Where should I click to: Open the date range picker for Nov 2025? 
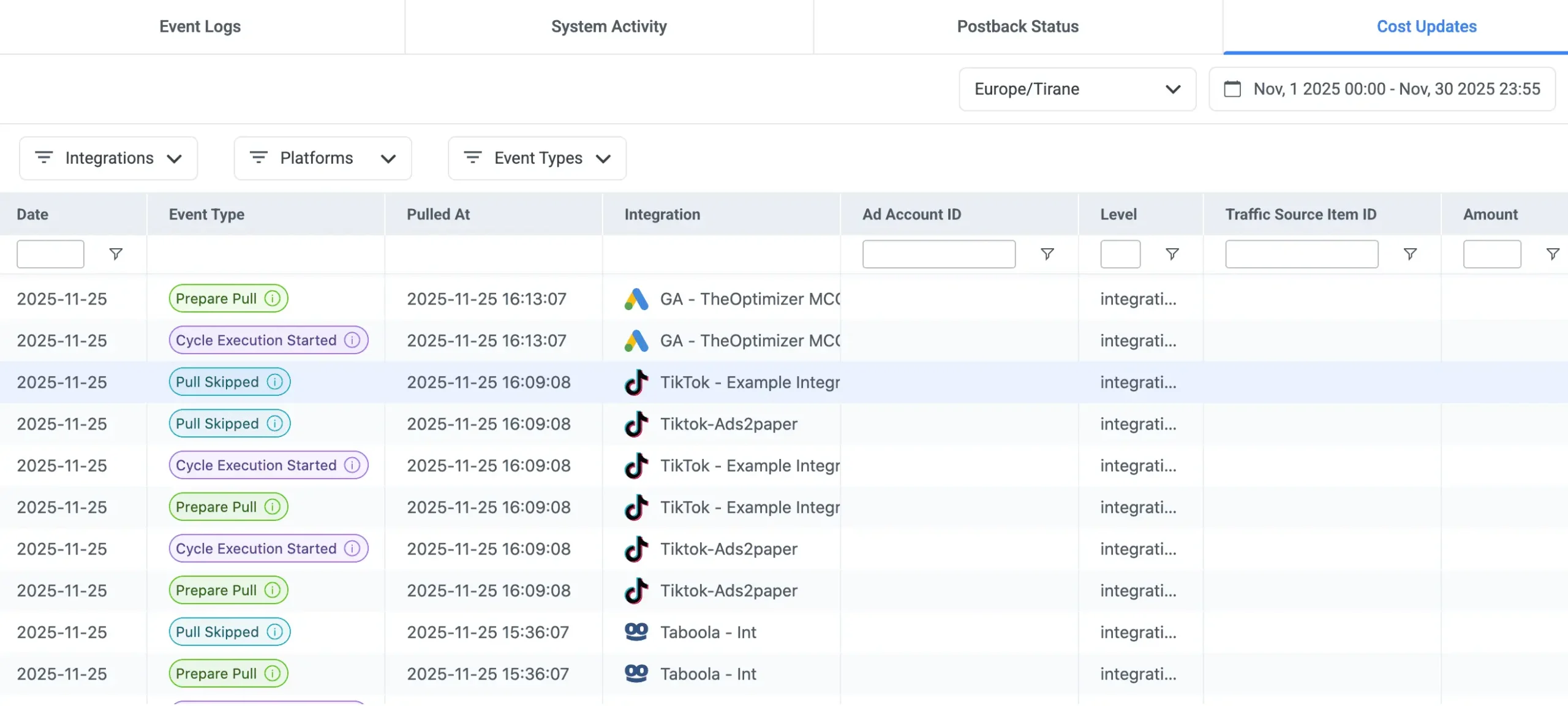[x=1382, y=89]
